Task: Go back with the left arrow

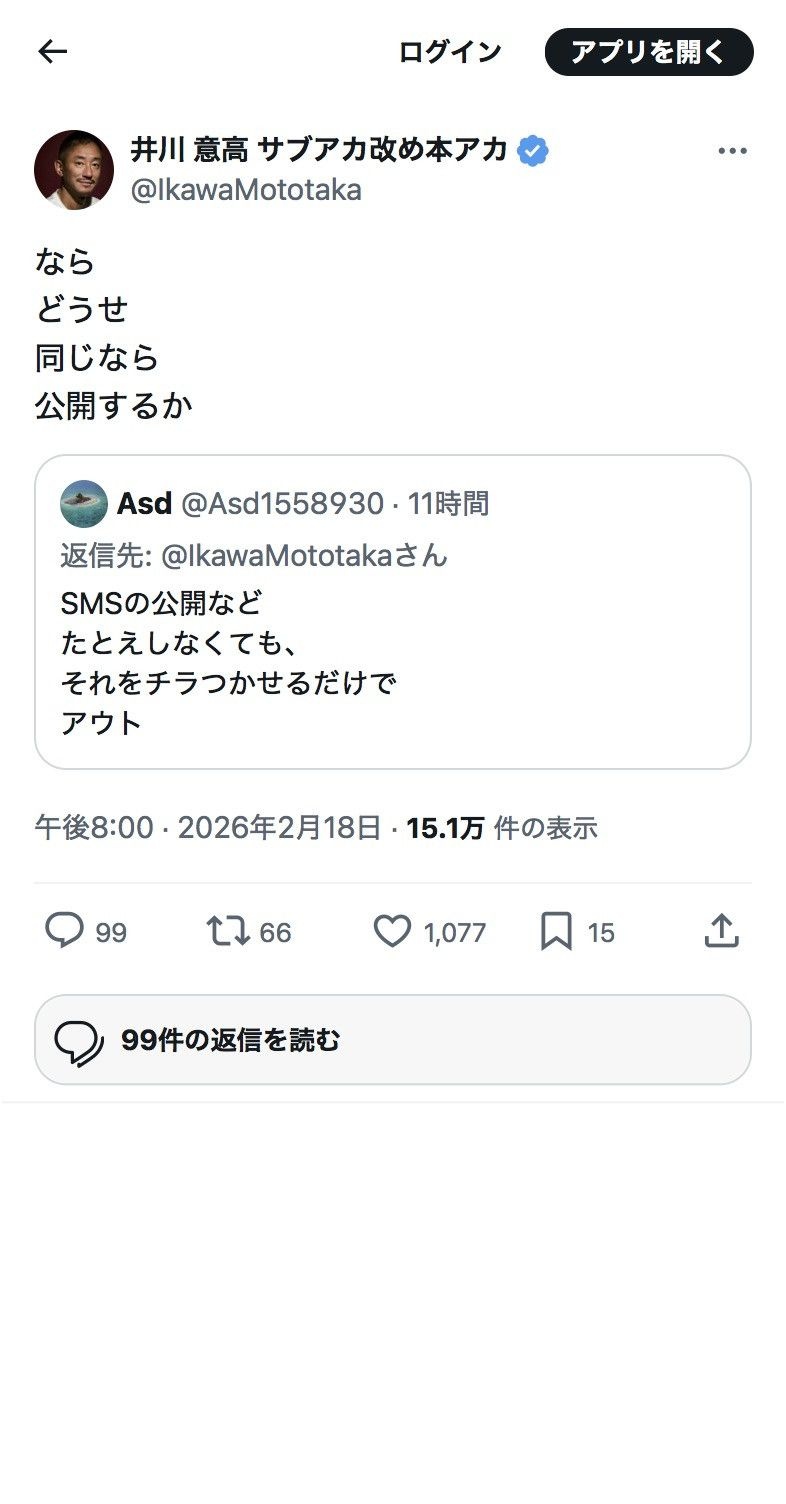Action: pos(52,52)
